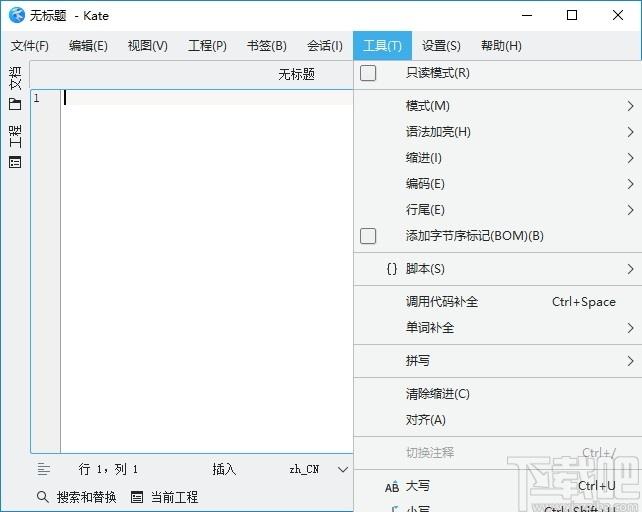This screenshot has width=642, height=512.
Task: Choose 清除缩进(C) from the menu
Action: tap(497, 394)
